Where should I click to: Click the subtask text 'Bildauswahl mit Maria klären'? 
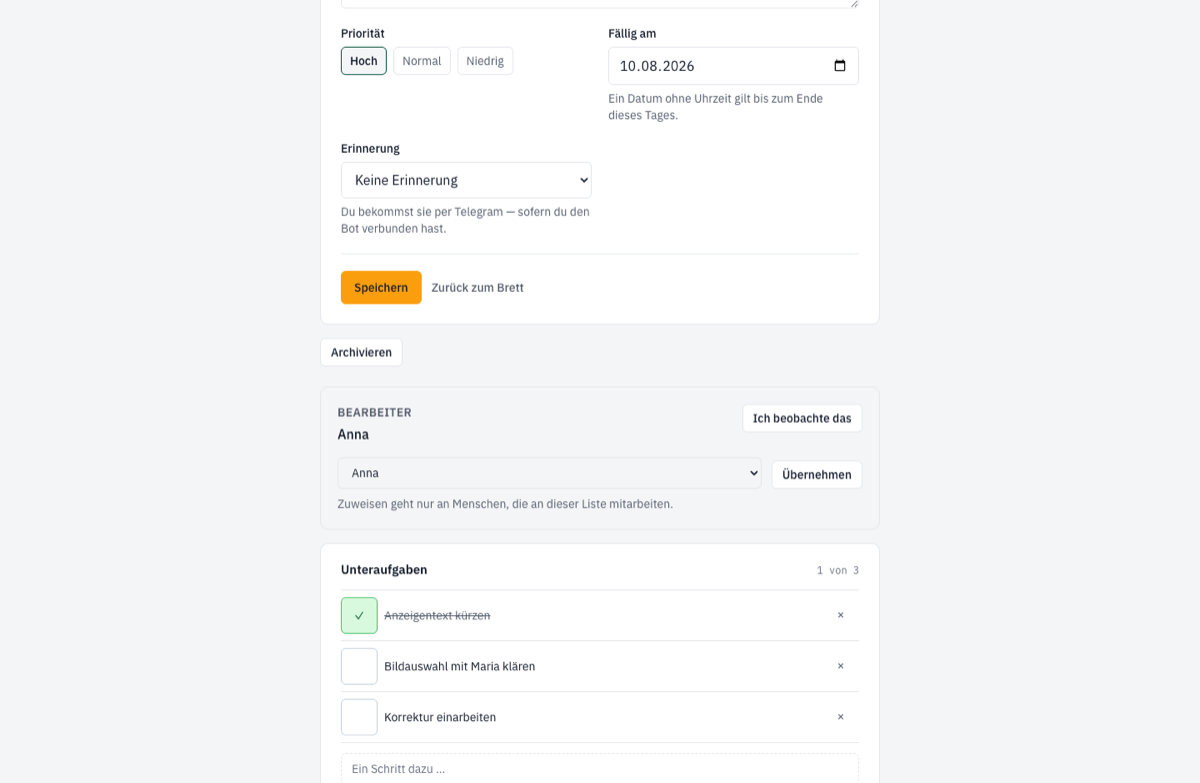click(x=460, y=666)
